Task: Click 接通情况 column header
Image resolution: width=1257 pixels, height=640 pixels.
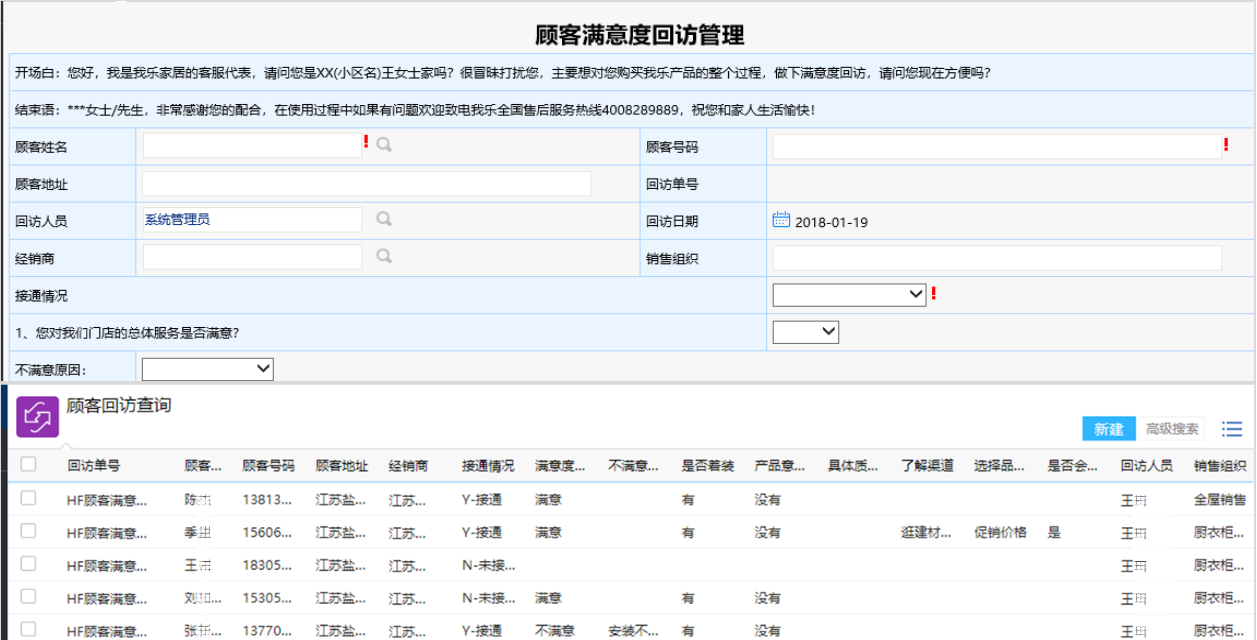Action: (x=488, y=466)
